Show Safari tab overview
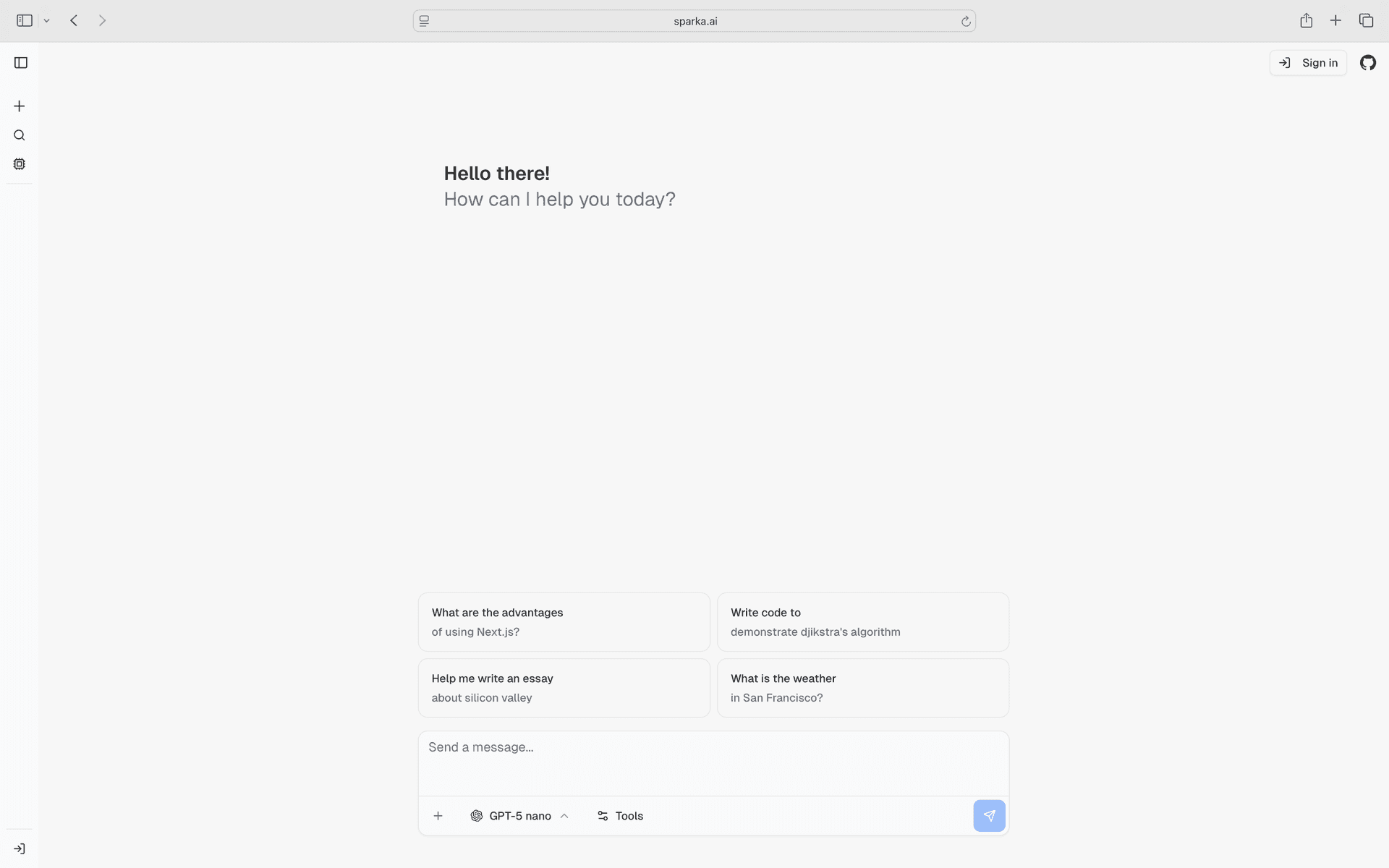1389x868 pixels. tap(1366, 21)
